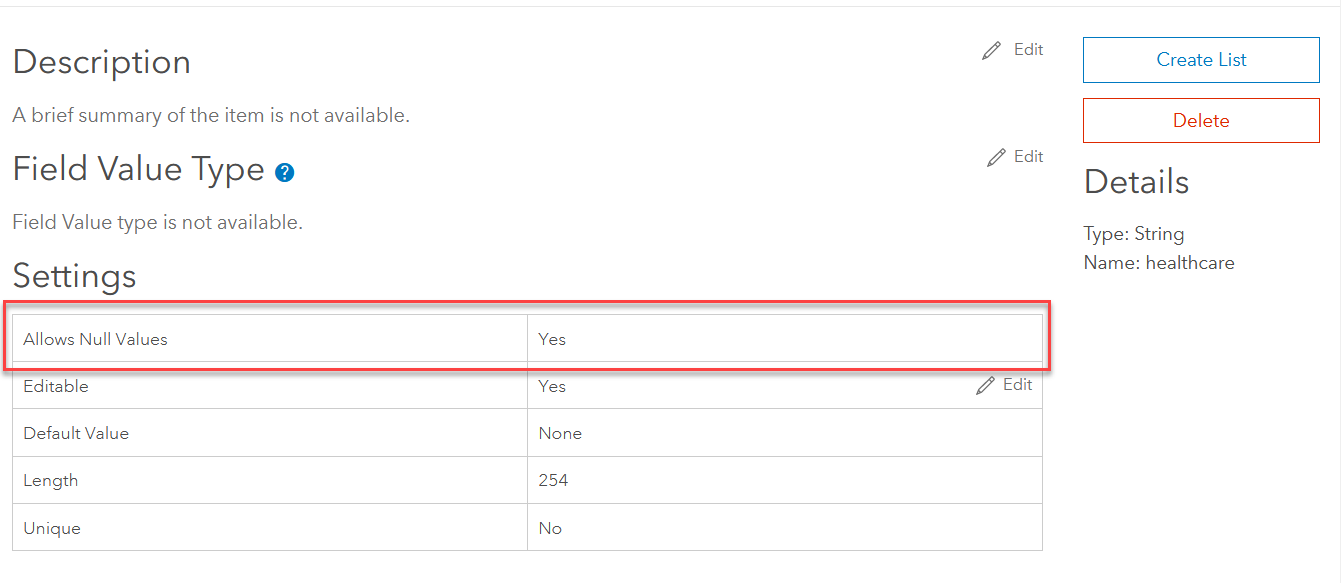Screen dimensions: 1341x583
Task: Click the Type: String detail text
Action: [1133, 234]
